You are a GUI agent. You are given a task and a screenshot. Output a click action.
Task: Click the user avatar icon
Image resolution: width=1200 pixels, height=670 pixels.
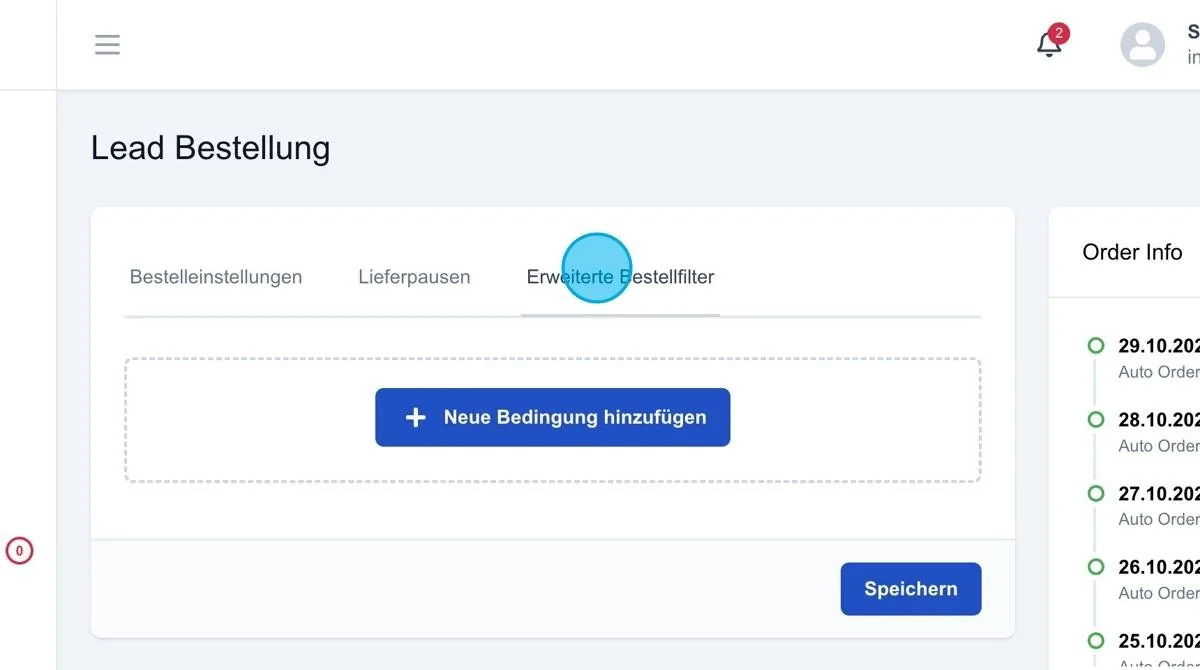click(x=1142, y=45)
